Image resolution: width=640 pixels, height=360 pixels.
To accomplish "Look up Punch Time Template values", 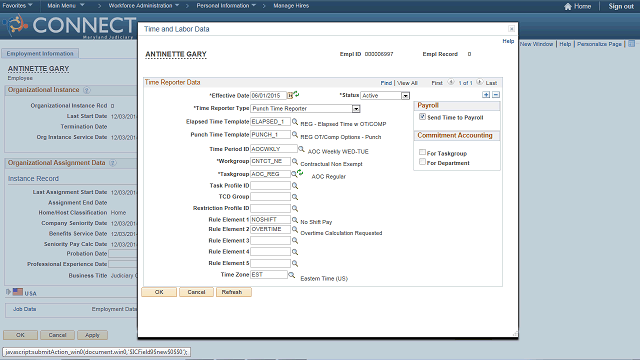I will coord(295,134).
